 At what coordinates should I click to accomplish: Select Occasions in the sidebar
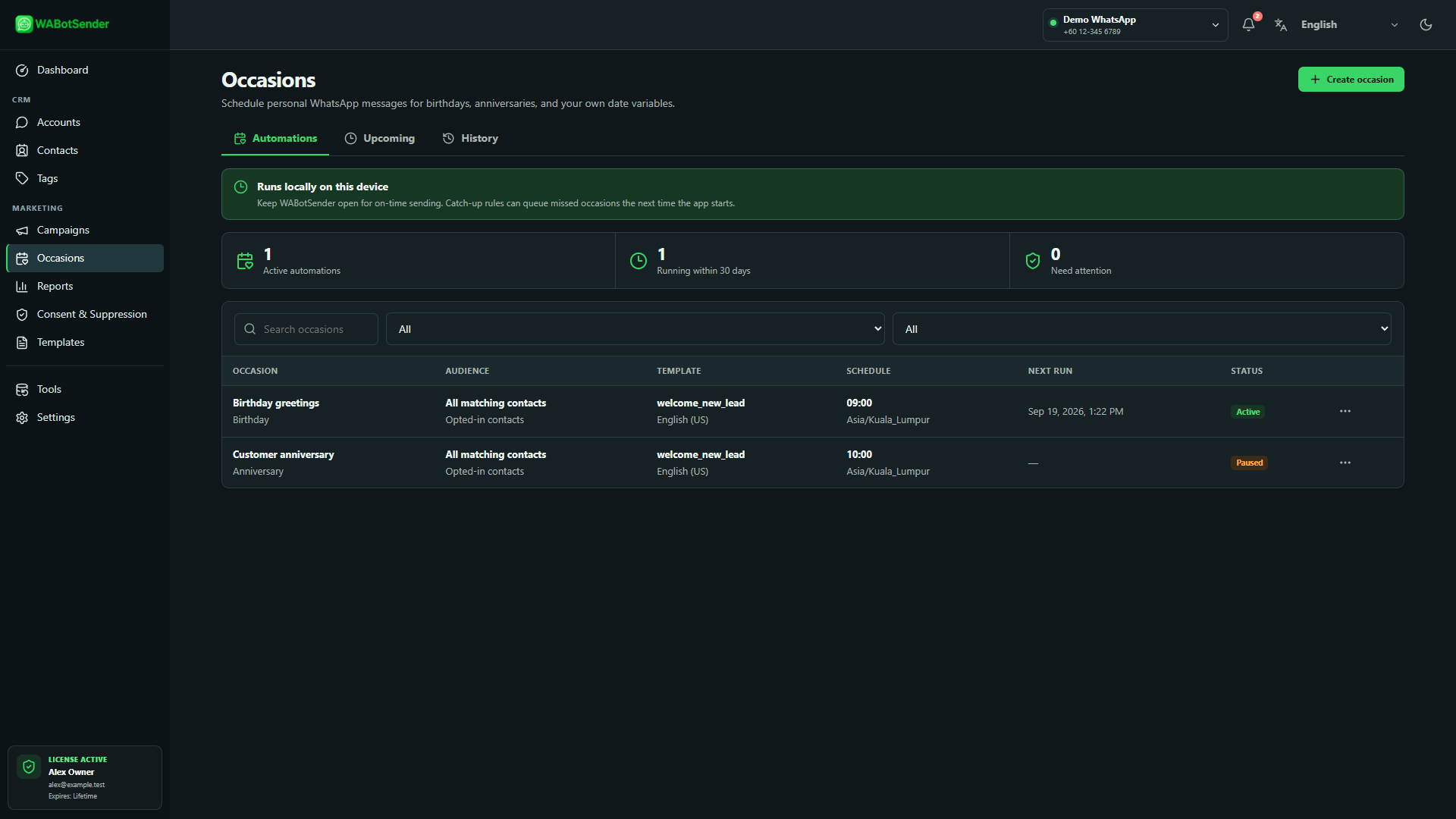tap(84, 258)
